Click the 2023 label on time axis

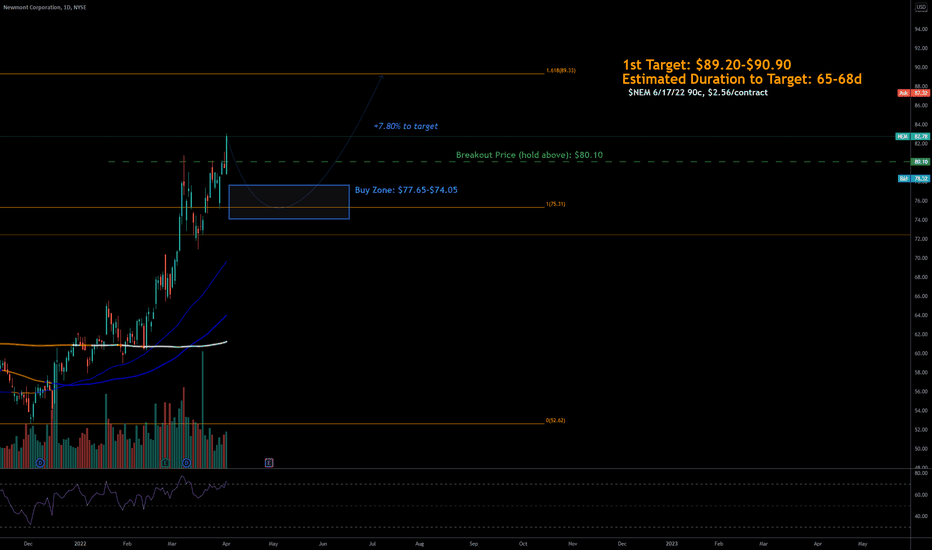click(672, 543)
